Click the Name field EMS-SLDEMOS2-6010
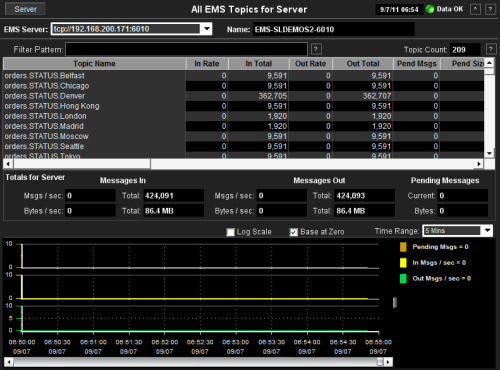Screen dimensions: 500x370 tap(333, 29)
